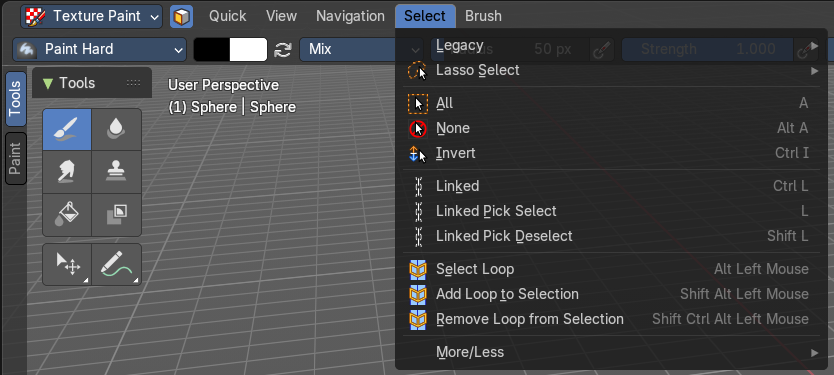Screen dimensions: 834x375
Task: Click the Paint Hard brush icon
Action: click(x=26, y=49)
